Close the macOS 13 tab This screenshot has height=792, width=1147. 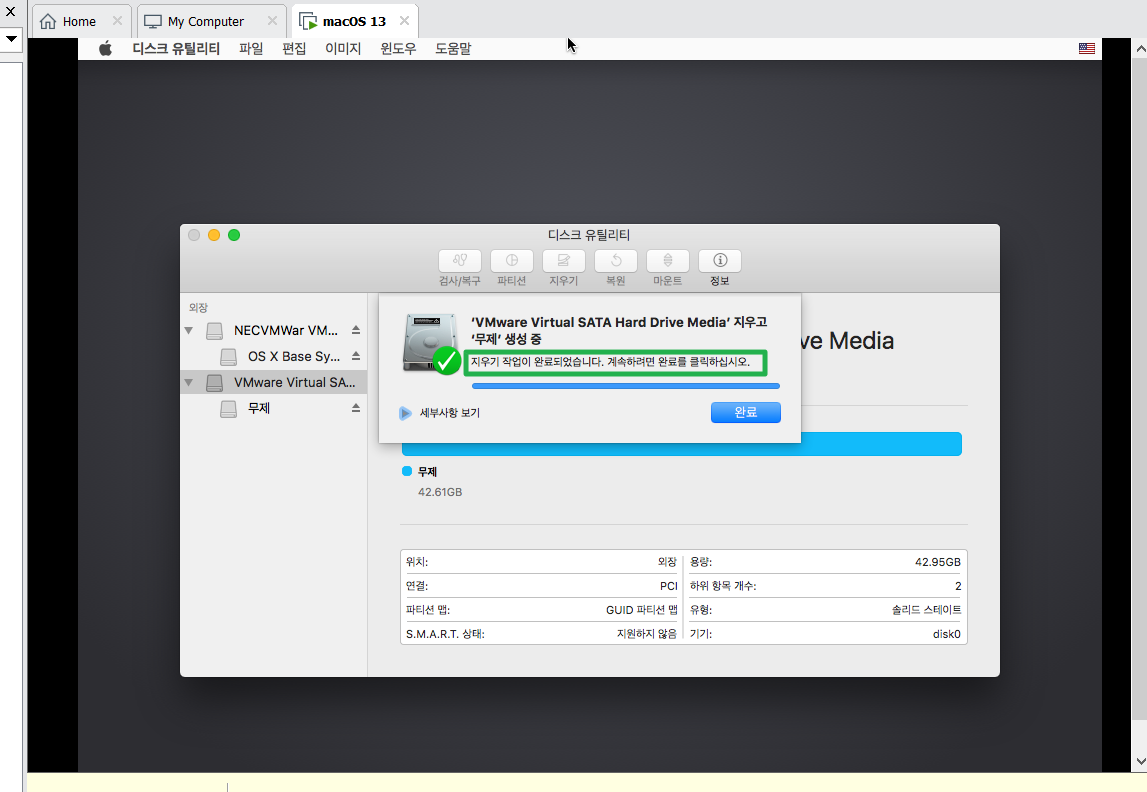(x=405, y=20)
